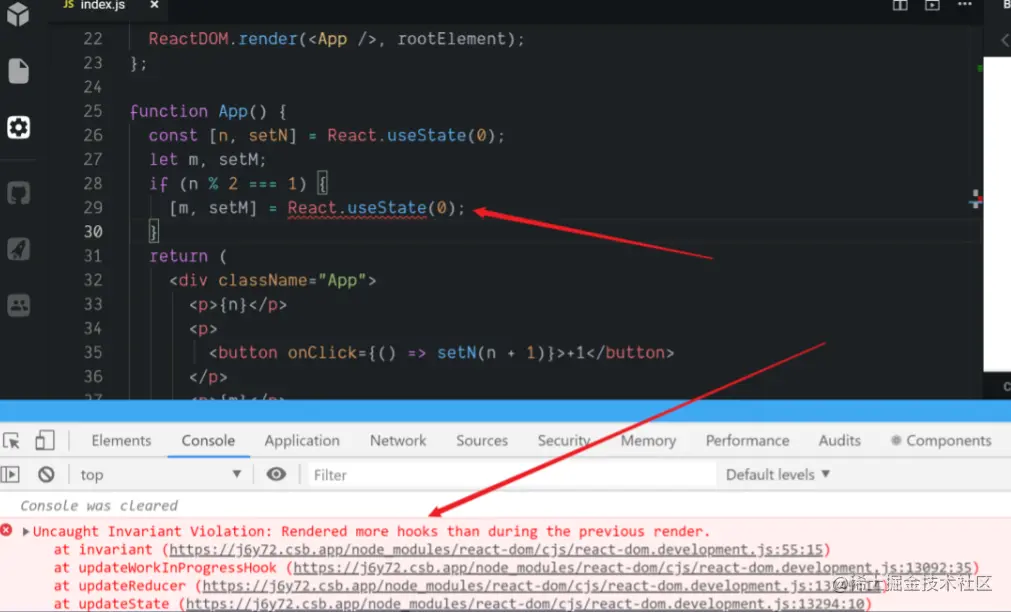Screen dimensions: 1011x612
Task: Open the updateReducer stack trace link
Action: click(542, 586)
